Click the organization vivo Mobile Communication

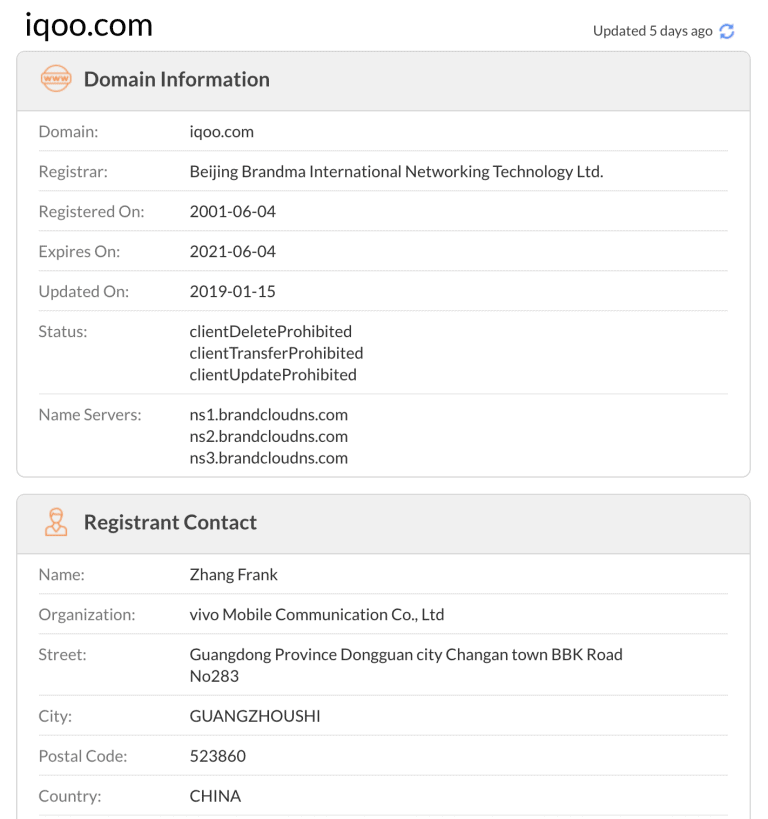(x=317, y=614)
